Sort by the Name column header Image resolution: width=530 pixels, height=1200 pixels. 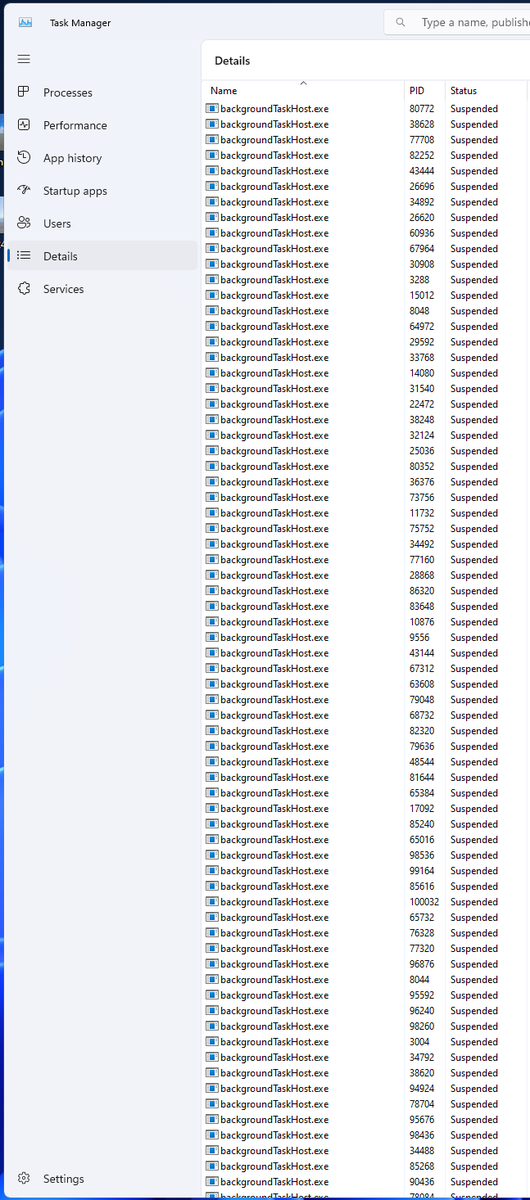pyautogui.click(x=303, y=90)
